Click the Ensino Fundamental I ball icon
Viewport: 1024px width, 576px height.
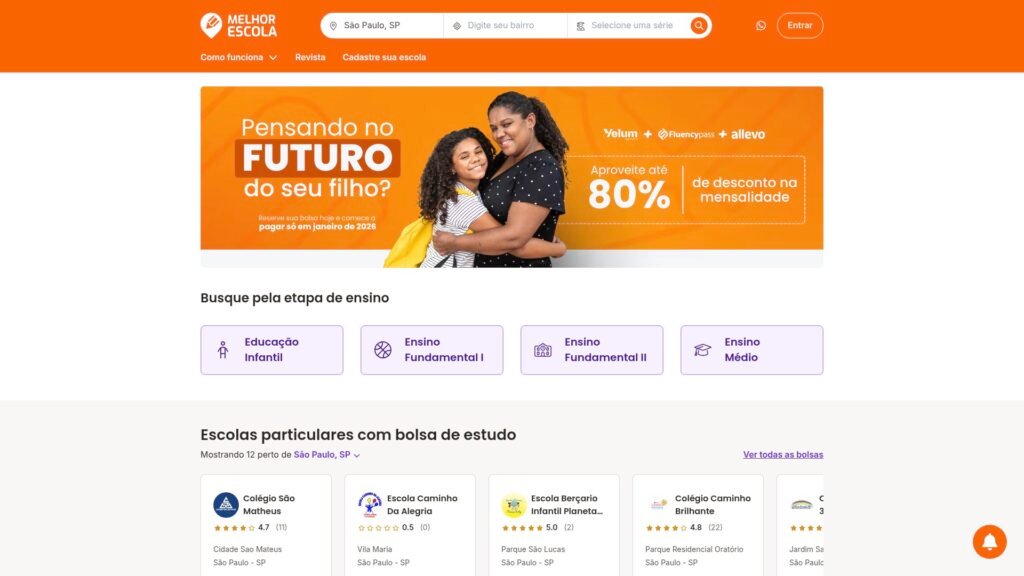[x=383, y=350]
